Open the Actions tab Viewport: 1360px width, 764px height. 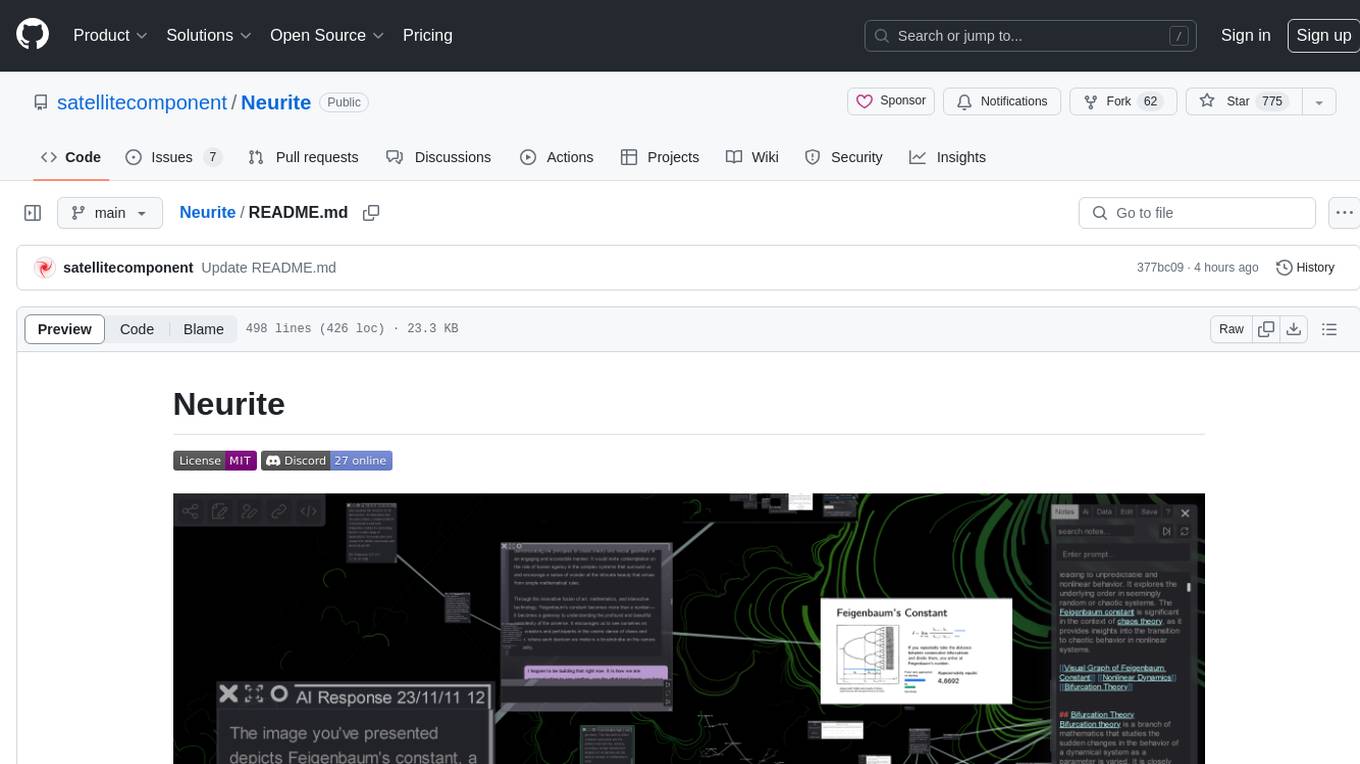tap(557, 157)
